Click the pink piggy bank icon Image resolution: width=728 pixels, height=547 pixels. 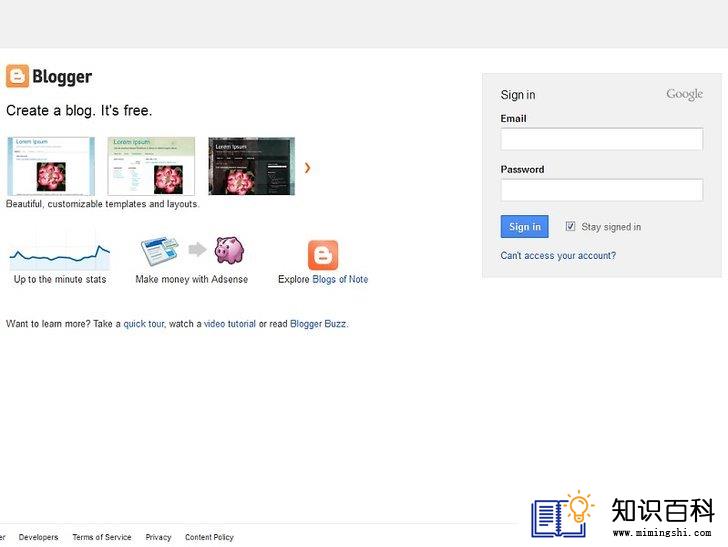(x=229, y=250)
